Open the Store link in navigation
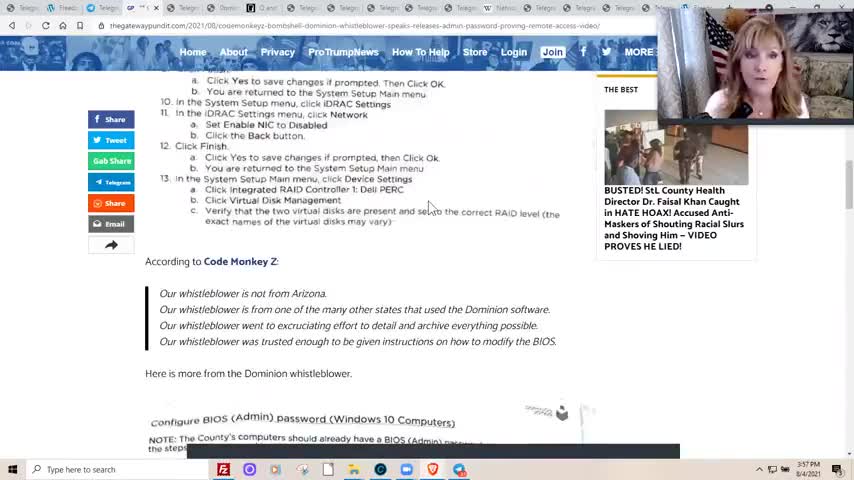854x480 pixels. click(475, 52)
